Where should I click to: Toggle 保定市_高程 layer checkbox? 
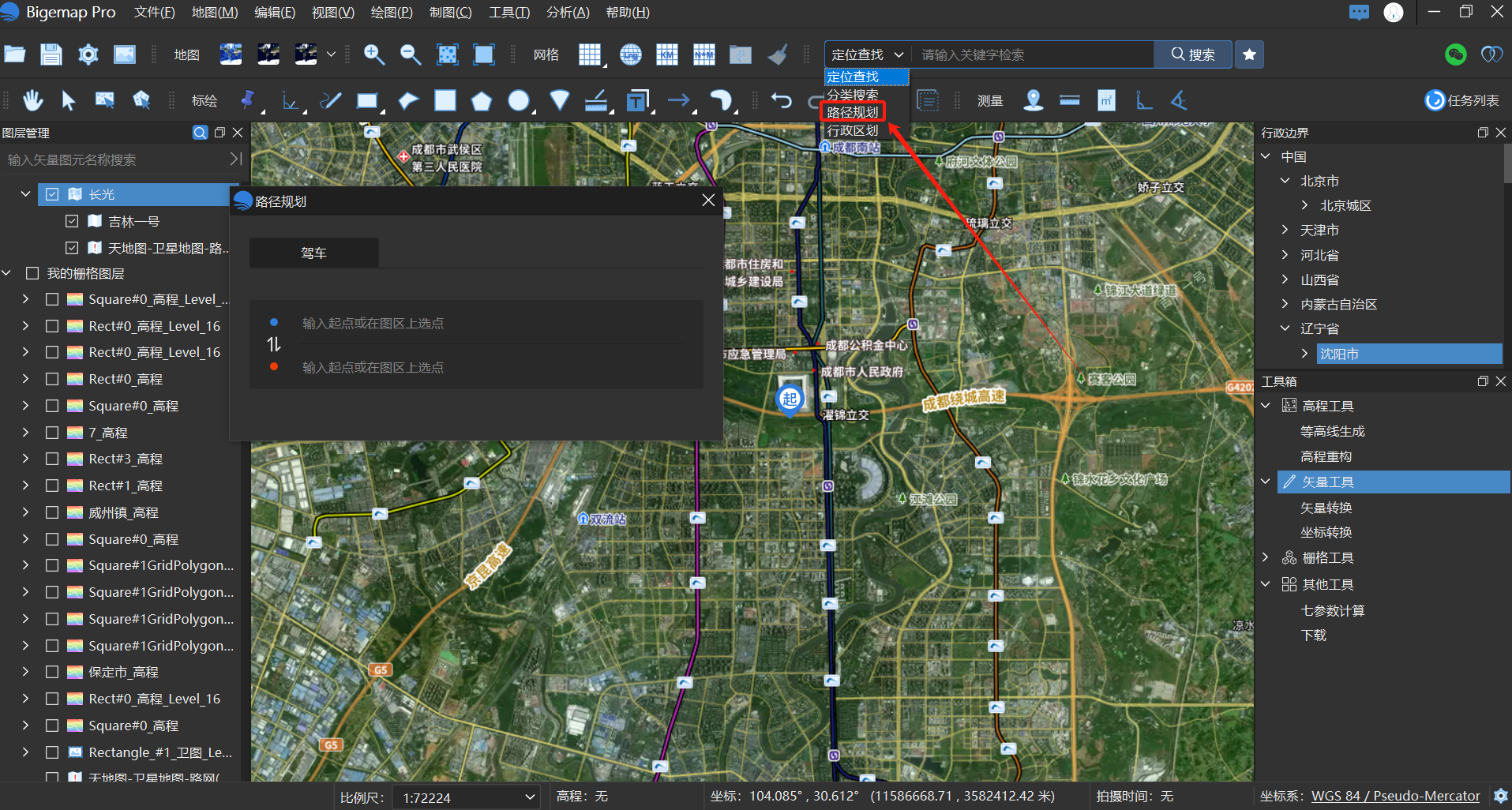(52, 672)
